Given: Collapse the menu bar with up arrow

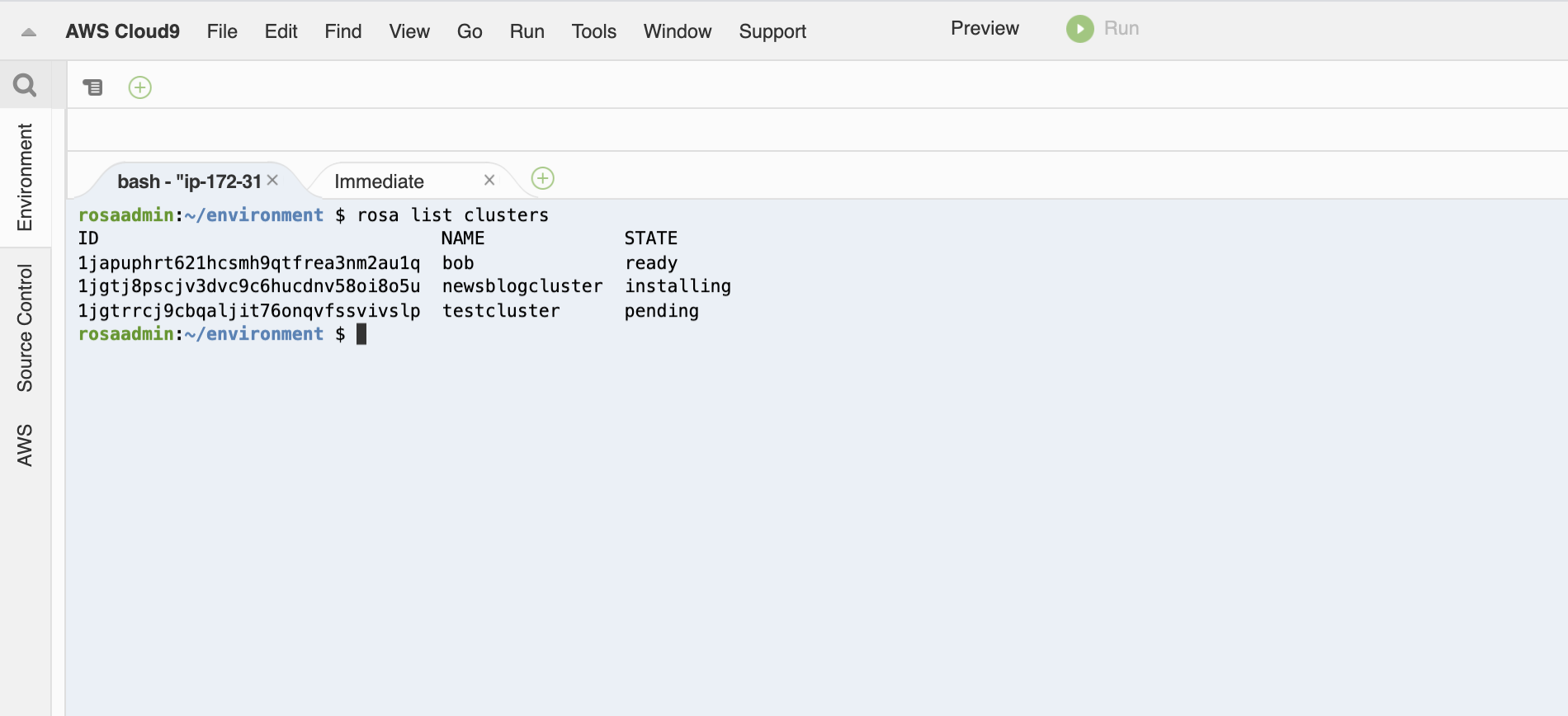Looking at the screenshot, I should point(29,32).
